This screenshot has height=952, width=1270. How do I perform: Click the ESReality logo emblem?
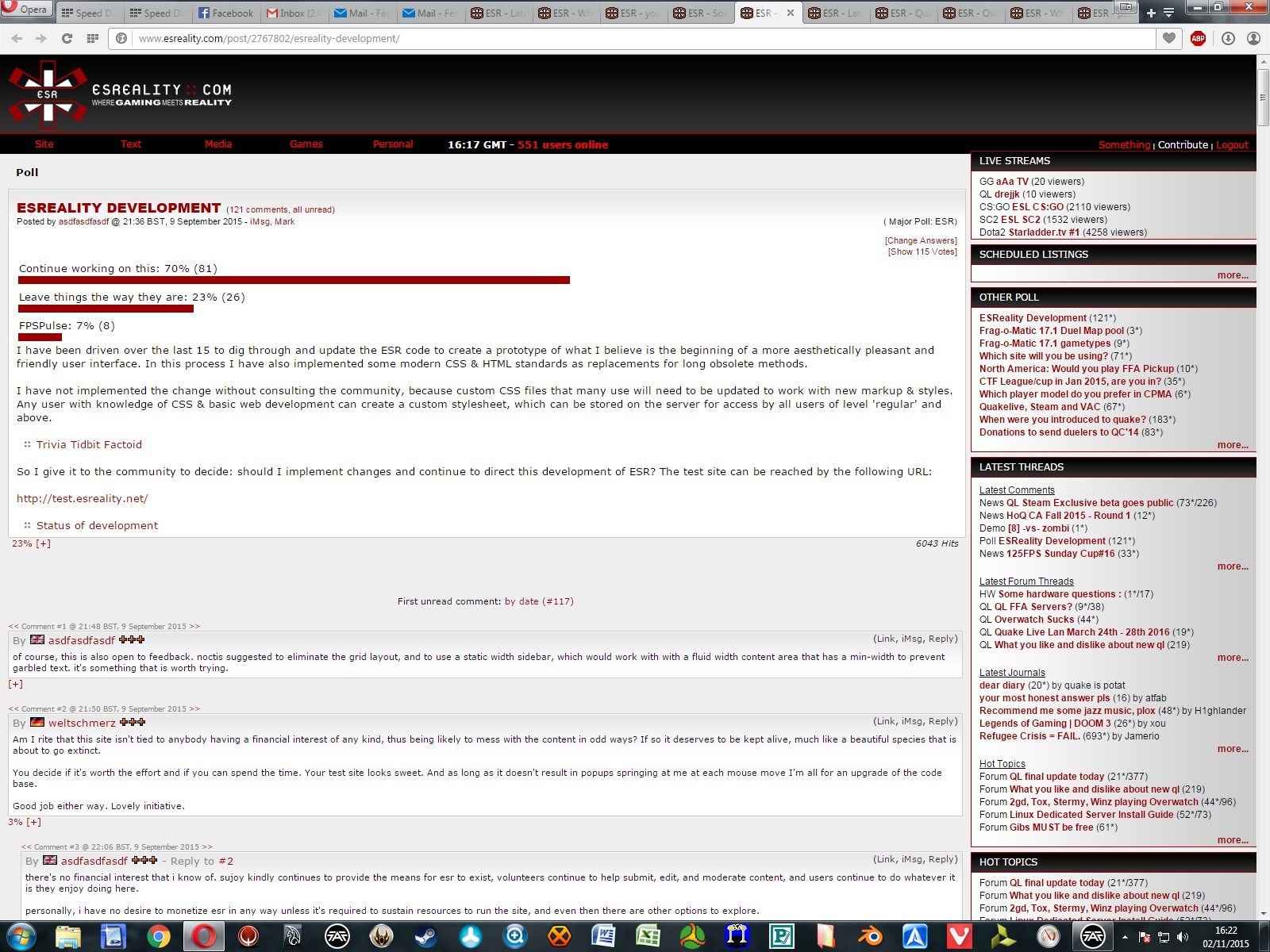click(48, 94)
